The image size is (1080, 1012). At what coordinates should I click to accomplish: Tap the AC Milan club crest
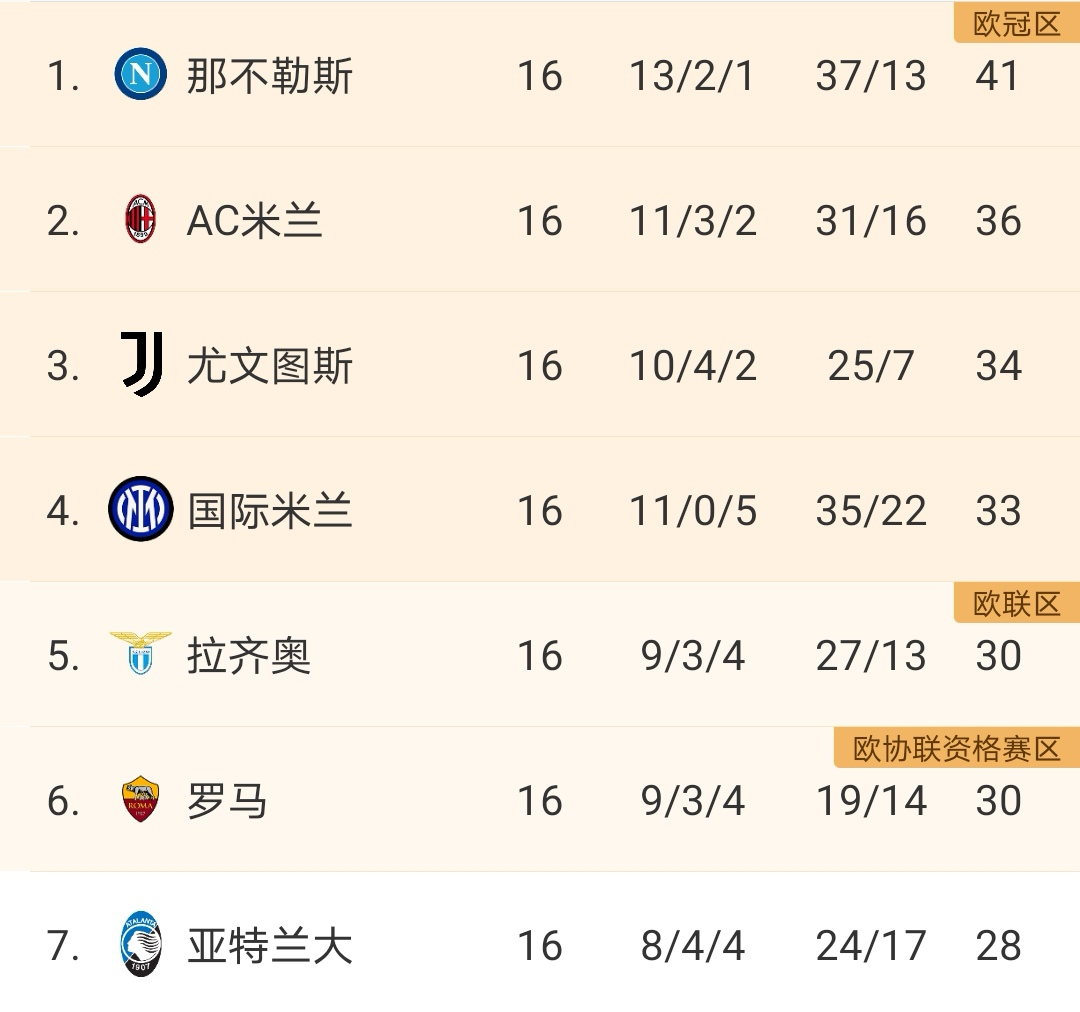point(141,219)
